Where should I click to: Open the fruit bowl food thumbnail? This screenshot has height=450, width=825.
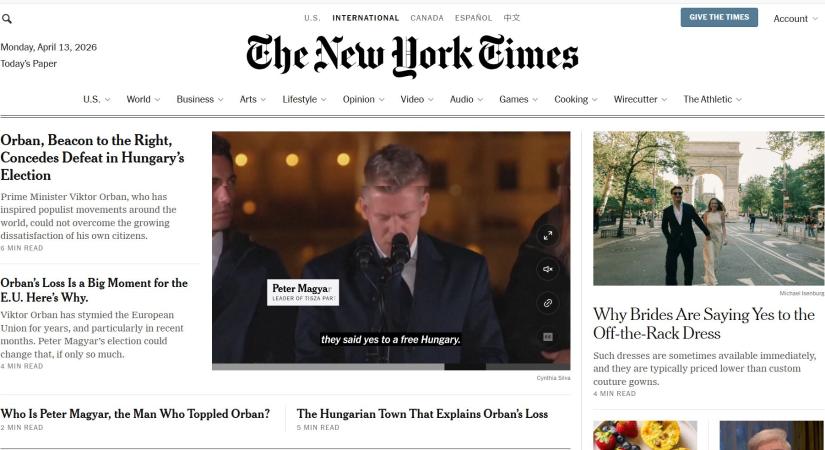click(645, 435)
